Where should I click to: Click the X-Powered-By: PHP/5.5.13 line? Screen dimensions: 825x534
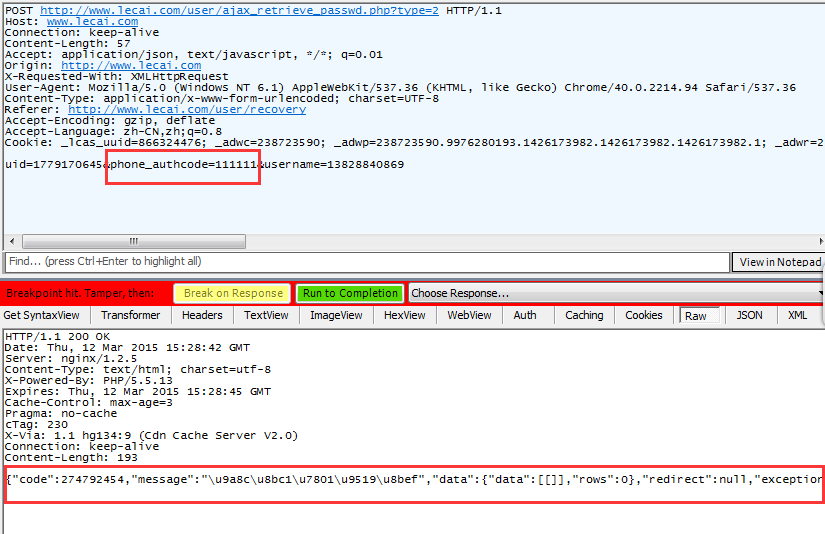89,381
